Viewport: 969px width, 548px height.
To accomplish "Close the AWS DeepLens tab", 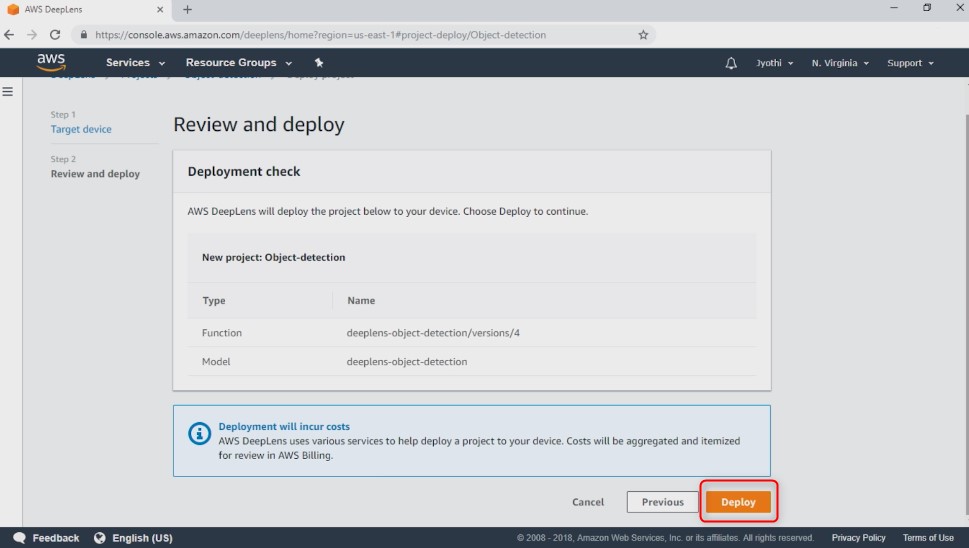I will [x=160, y=9].
